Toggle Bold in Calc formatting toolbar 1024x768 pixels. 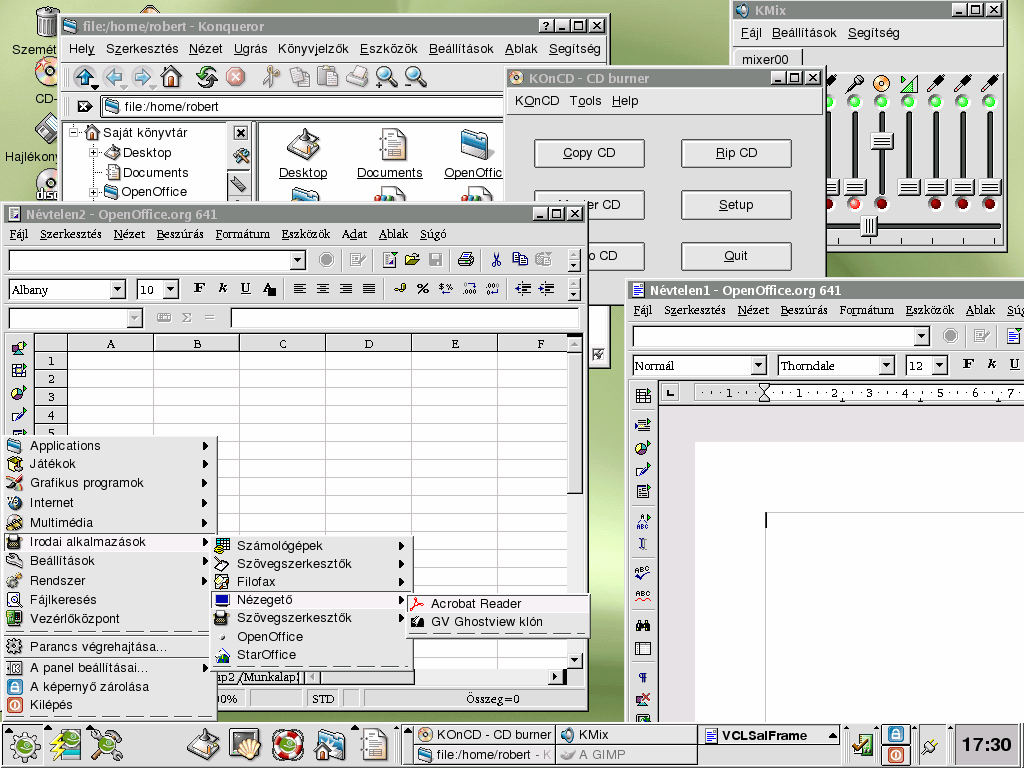[x=199, y=289]
